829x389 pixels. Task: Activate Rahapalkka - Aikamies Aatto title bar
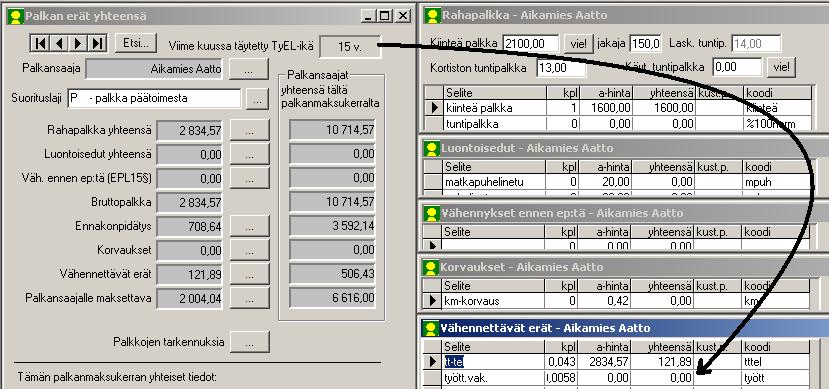625,15
